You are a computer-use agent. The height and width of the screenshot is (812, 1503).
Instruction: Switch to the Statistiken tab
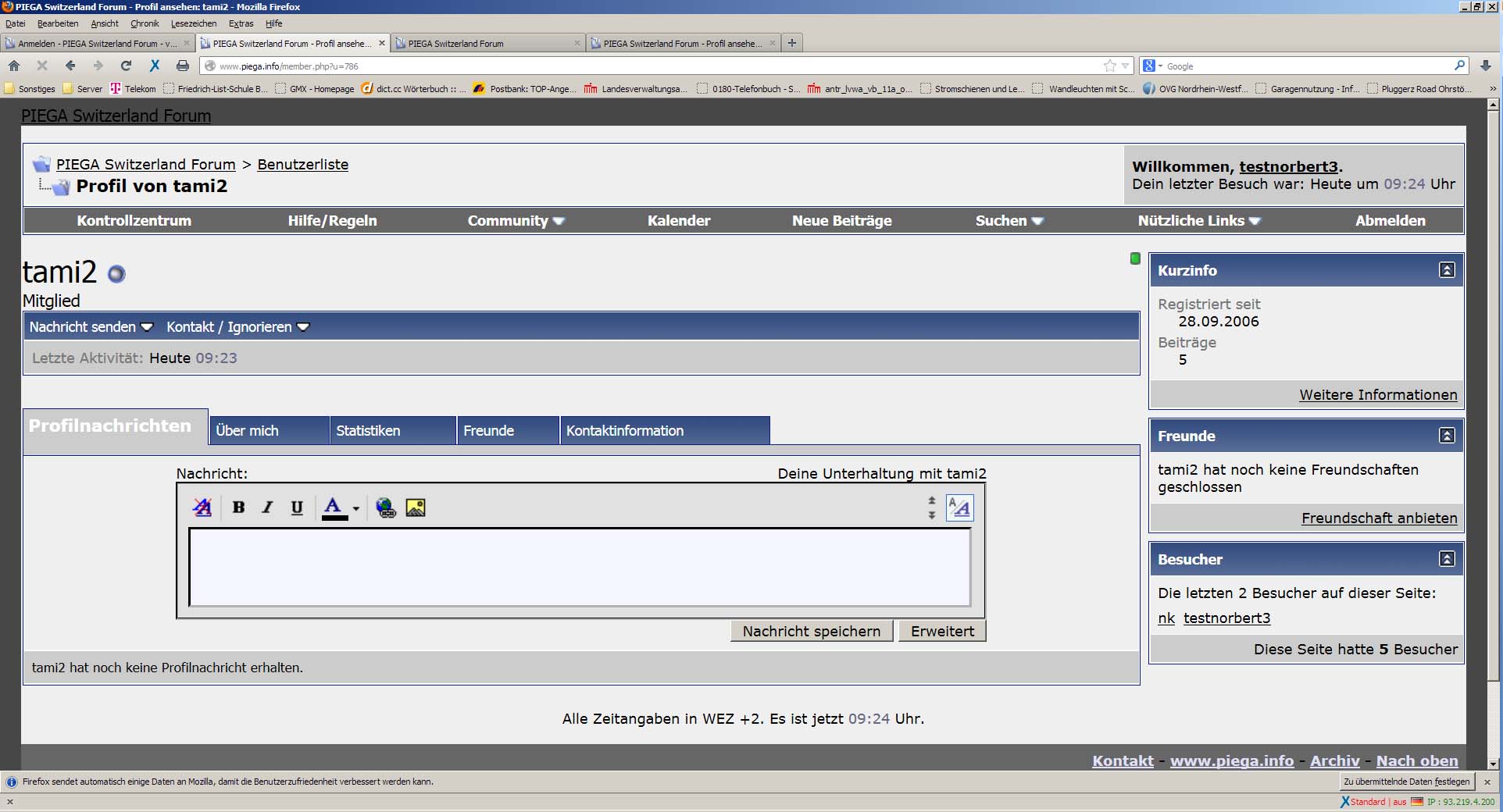tap(368, 431)
